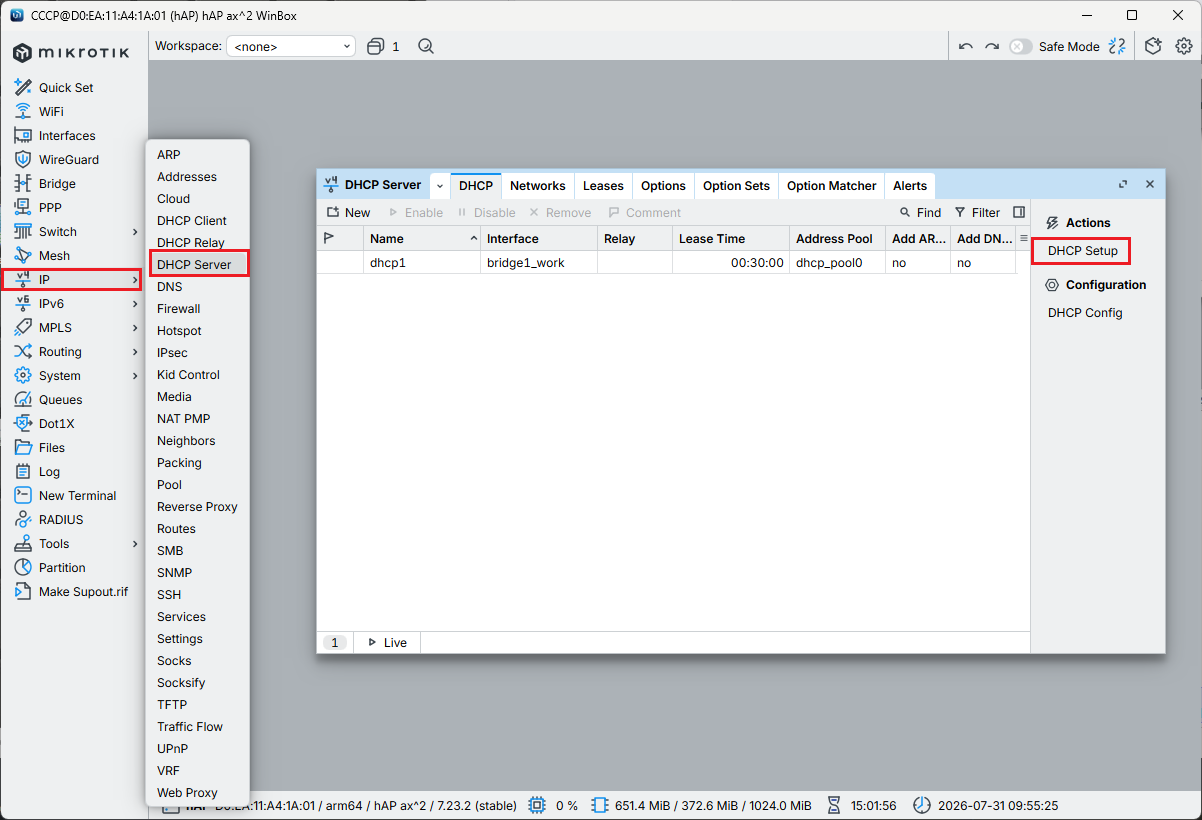Open the PPP section
1202x820 pixels.
[x=50, y=208]
